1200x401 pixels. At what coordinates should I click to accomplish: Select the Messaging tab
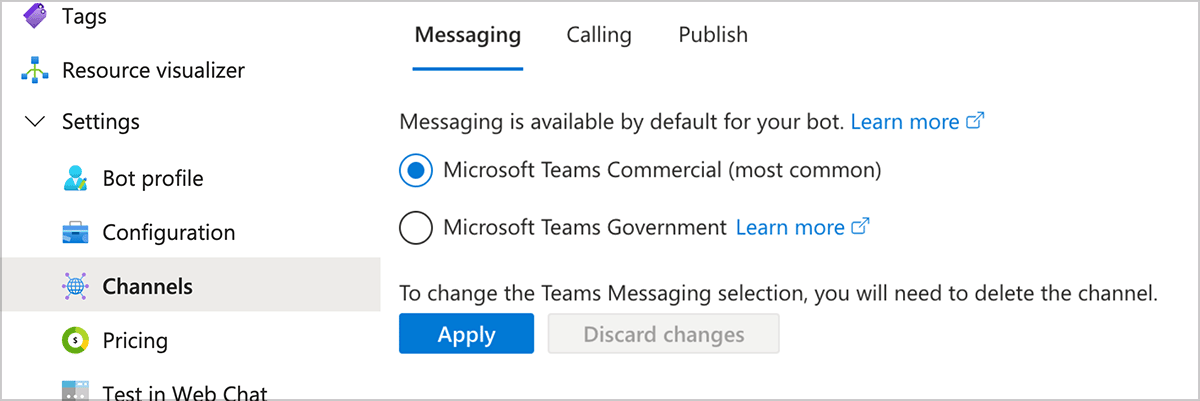tap(467, 35)
